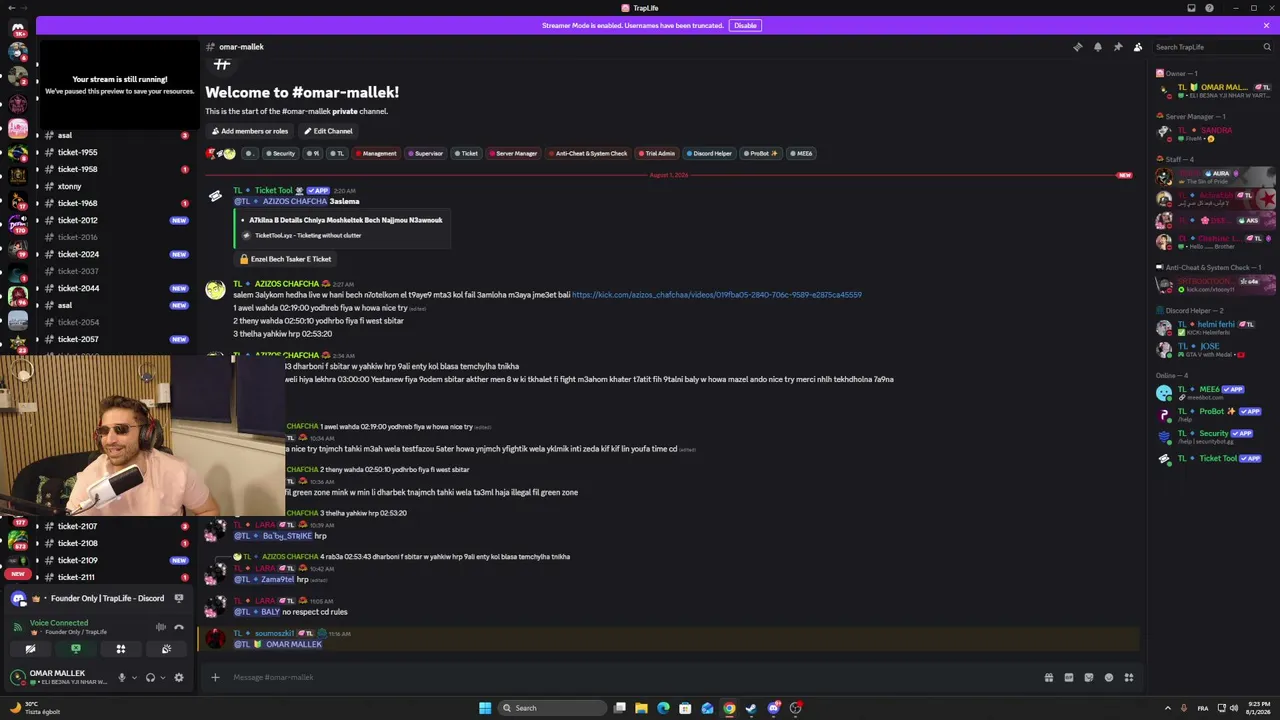Viewport: 1280px width, 720px height.
Task: Open the sticker picker
Action: pyautogui.click(x=1088, y=677)
